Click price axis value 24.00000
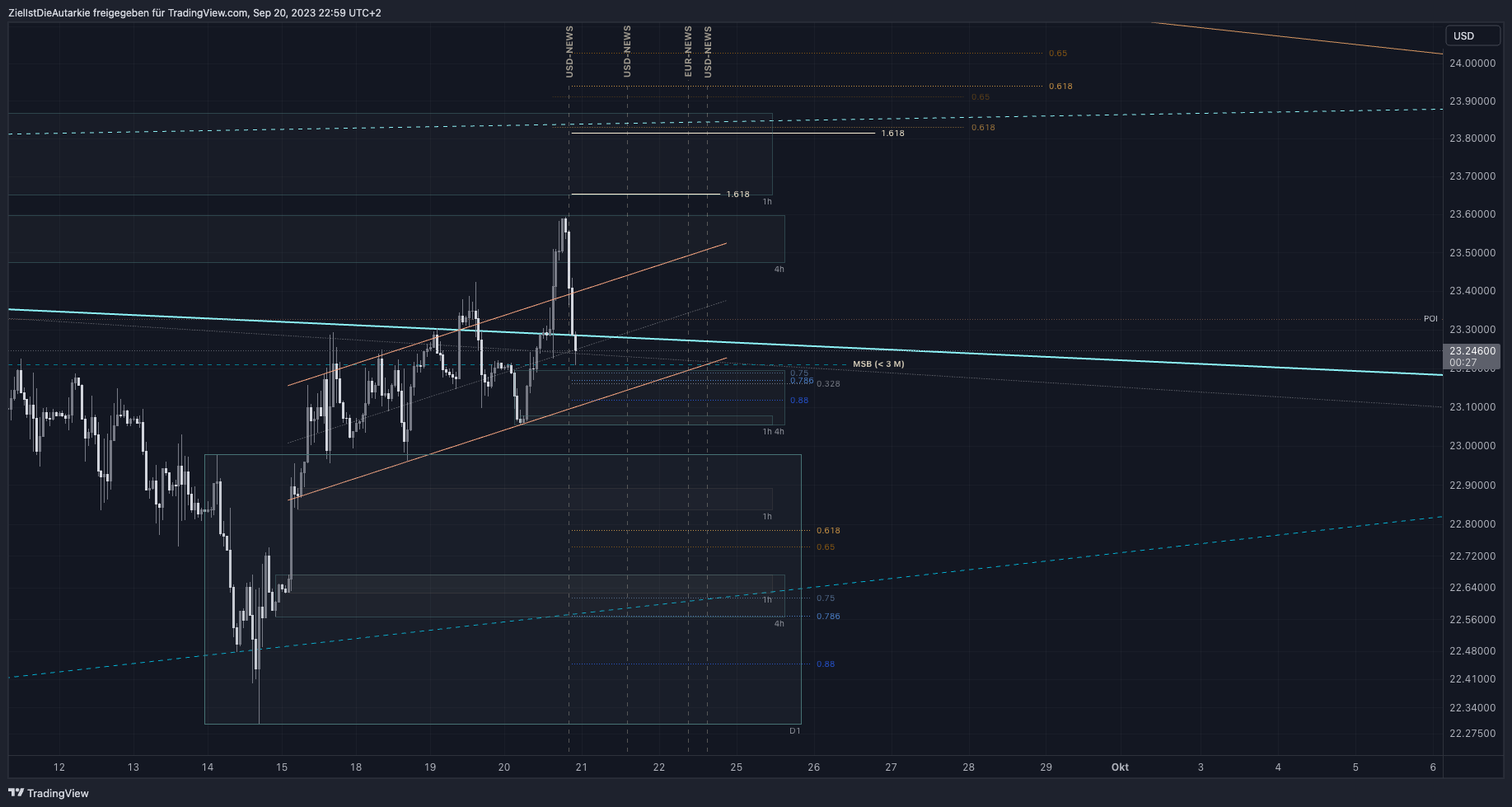Screen dimensions: 1512x807 click(1472, 63)
